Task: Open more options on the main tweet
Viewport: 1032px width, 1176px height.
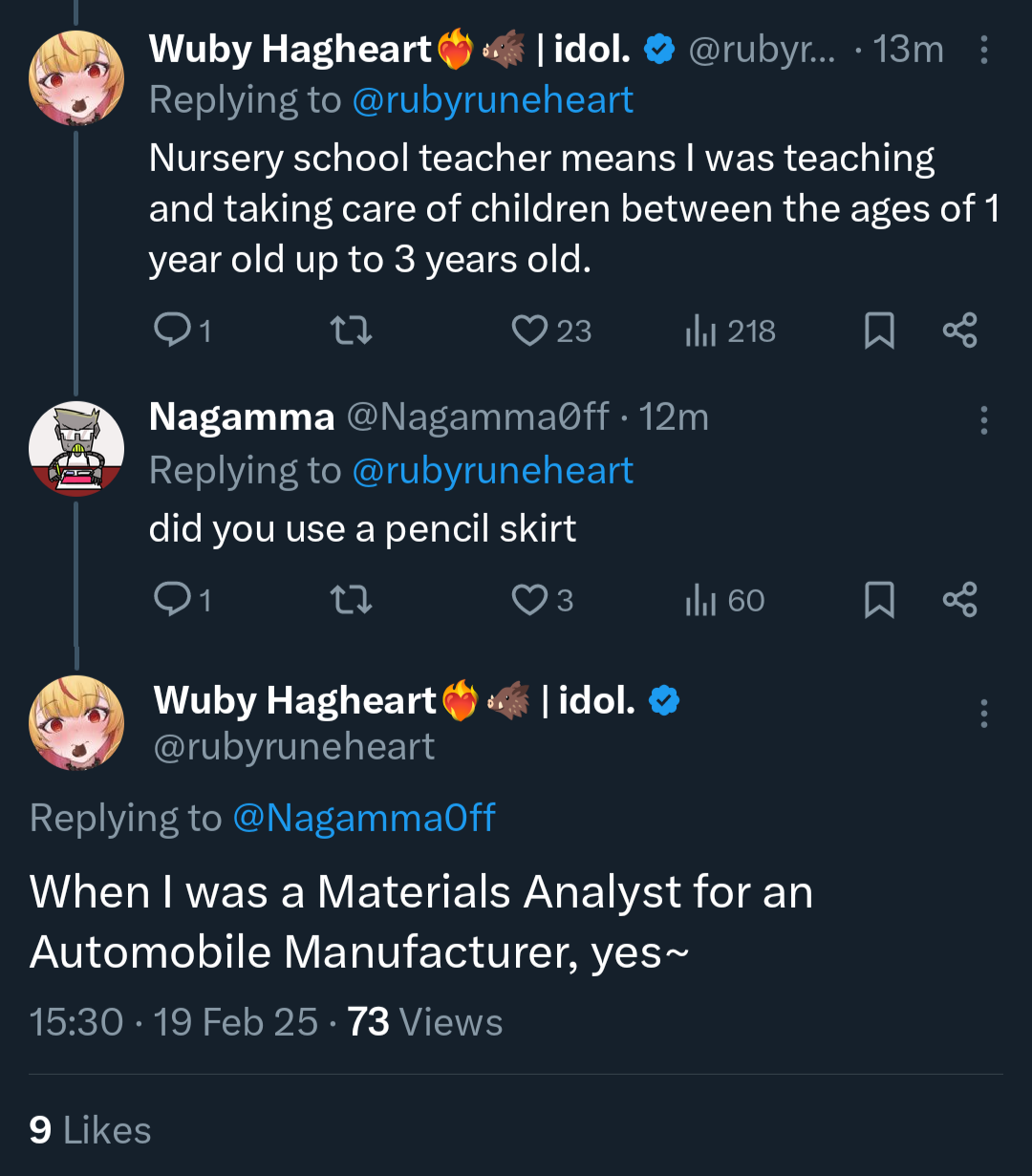Action: click(x=983, y=714)
